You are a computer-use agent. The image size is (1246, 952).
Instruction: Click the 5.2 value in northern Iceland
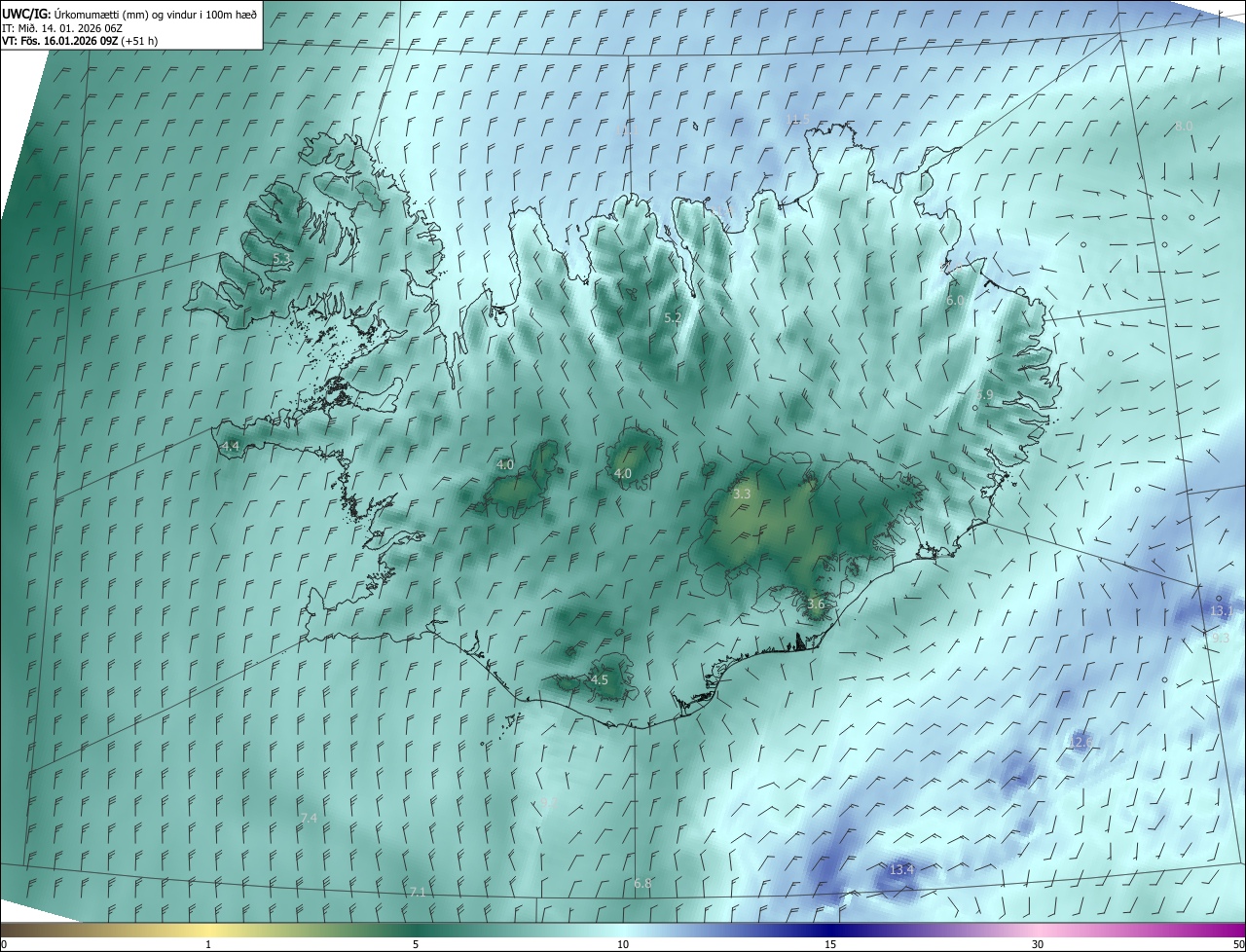click(x=673, y=318)
